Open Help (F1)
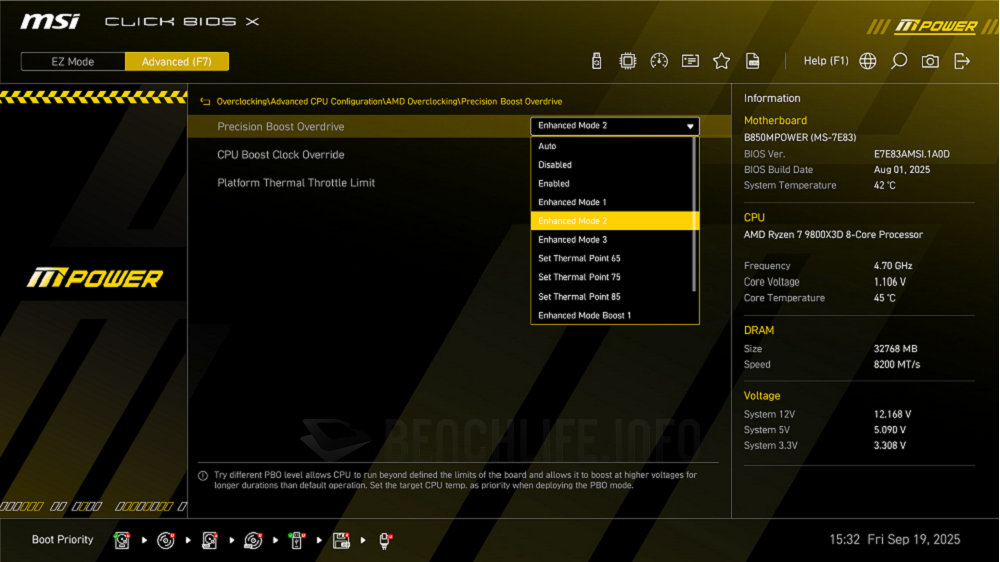 point(826,61)
